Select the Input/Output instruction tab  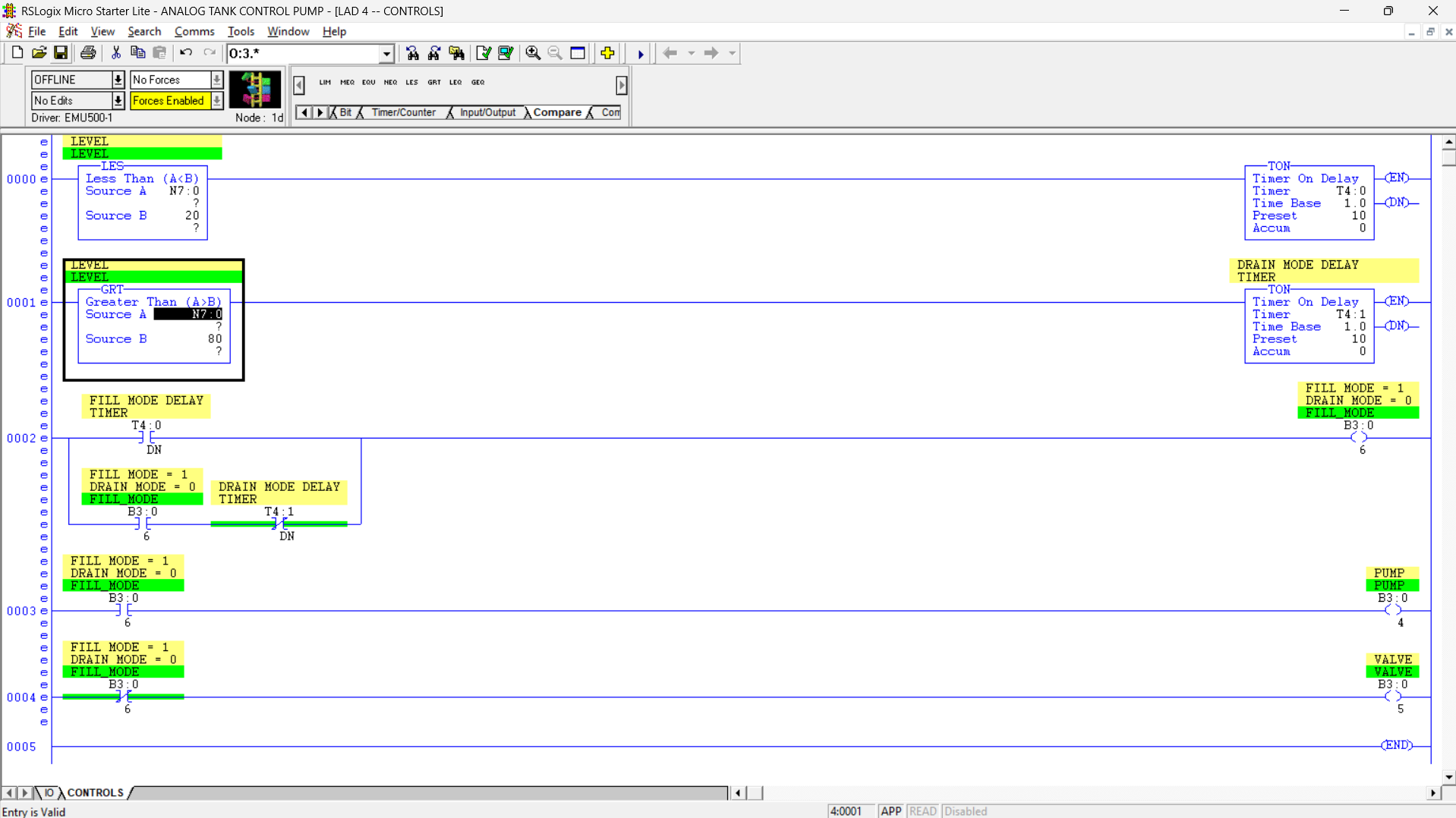[x=487, y=112]
